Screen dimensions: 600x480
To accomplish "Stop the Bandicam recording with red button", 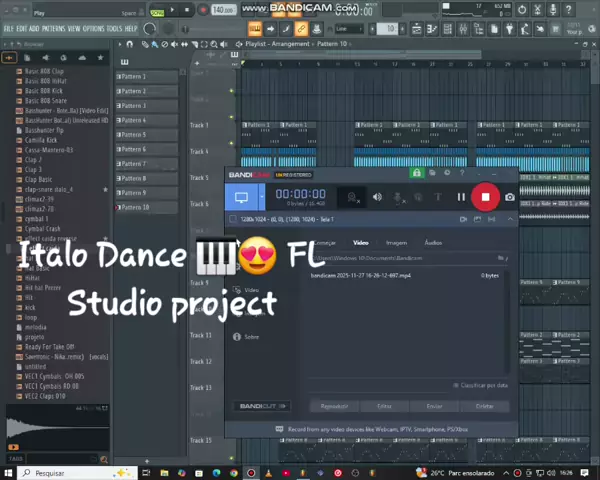I will (x=485, y=197).
